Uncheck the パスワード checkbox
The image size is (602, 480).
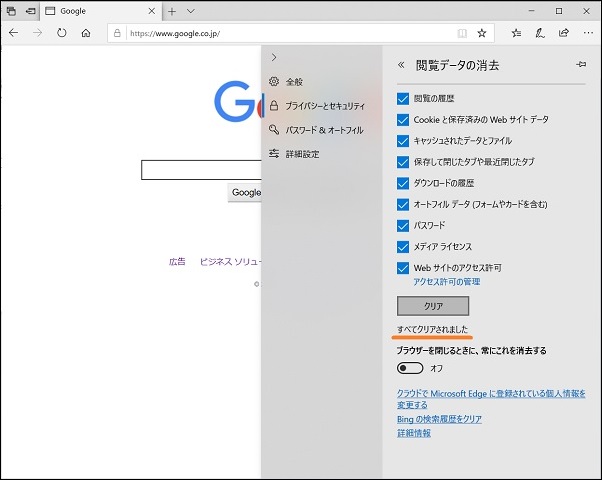click(x=403, y=226)
